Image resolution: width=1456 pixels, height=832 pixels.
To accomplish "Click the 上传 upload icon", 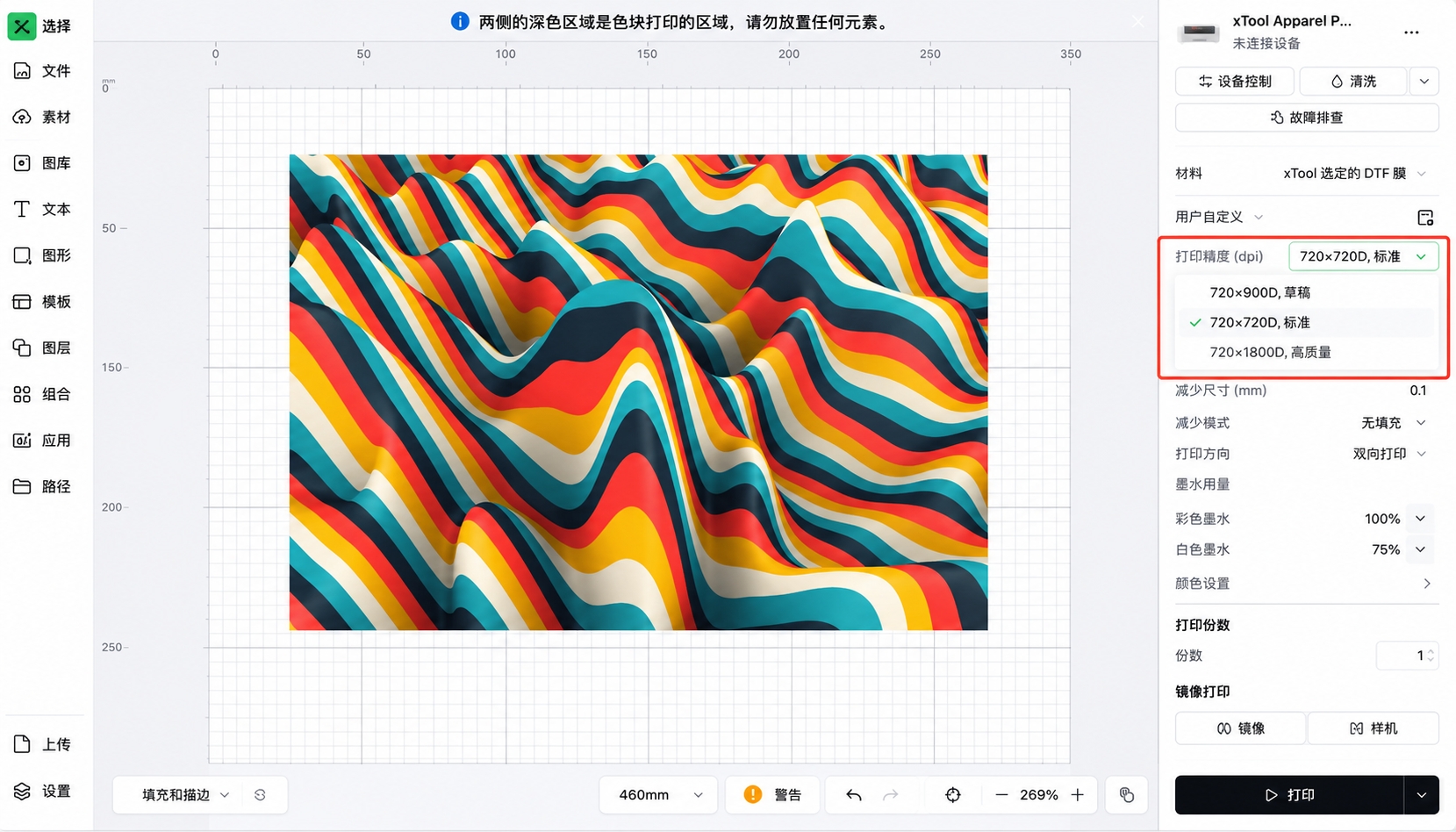I will pyautogui.click(x=22, y=744).
